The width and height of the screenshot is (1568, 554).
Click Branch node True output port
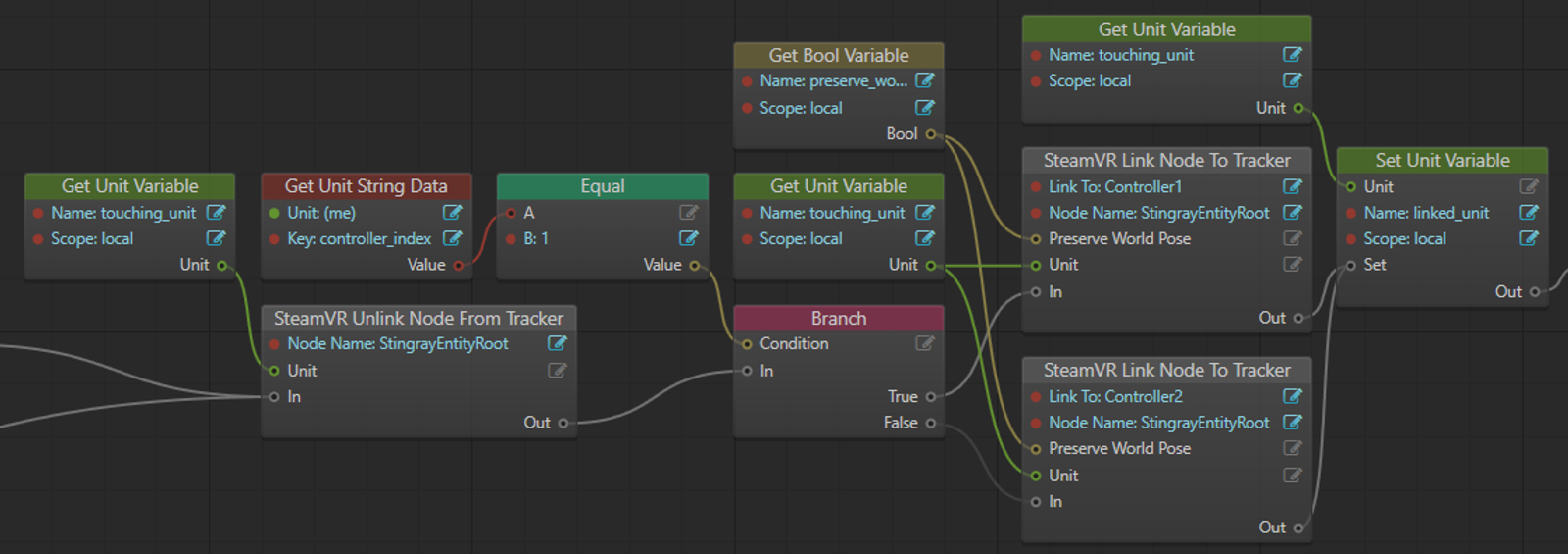pos(931,397)
